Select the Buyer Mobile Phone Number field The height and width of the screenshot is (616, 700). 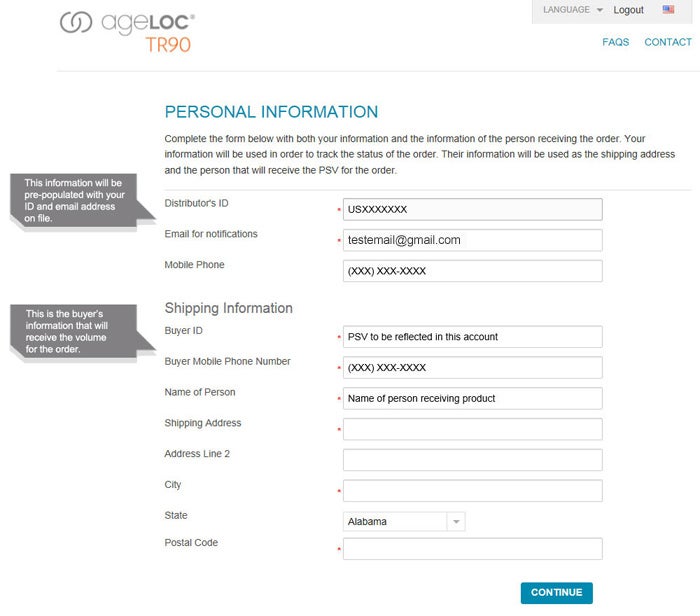coord(472,368)
